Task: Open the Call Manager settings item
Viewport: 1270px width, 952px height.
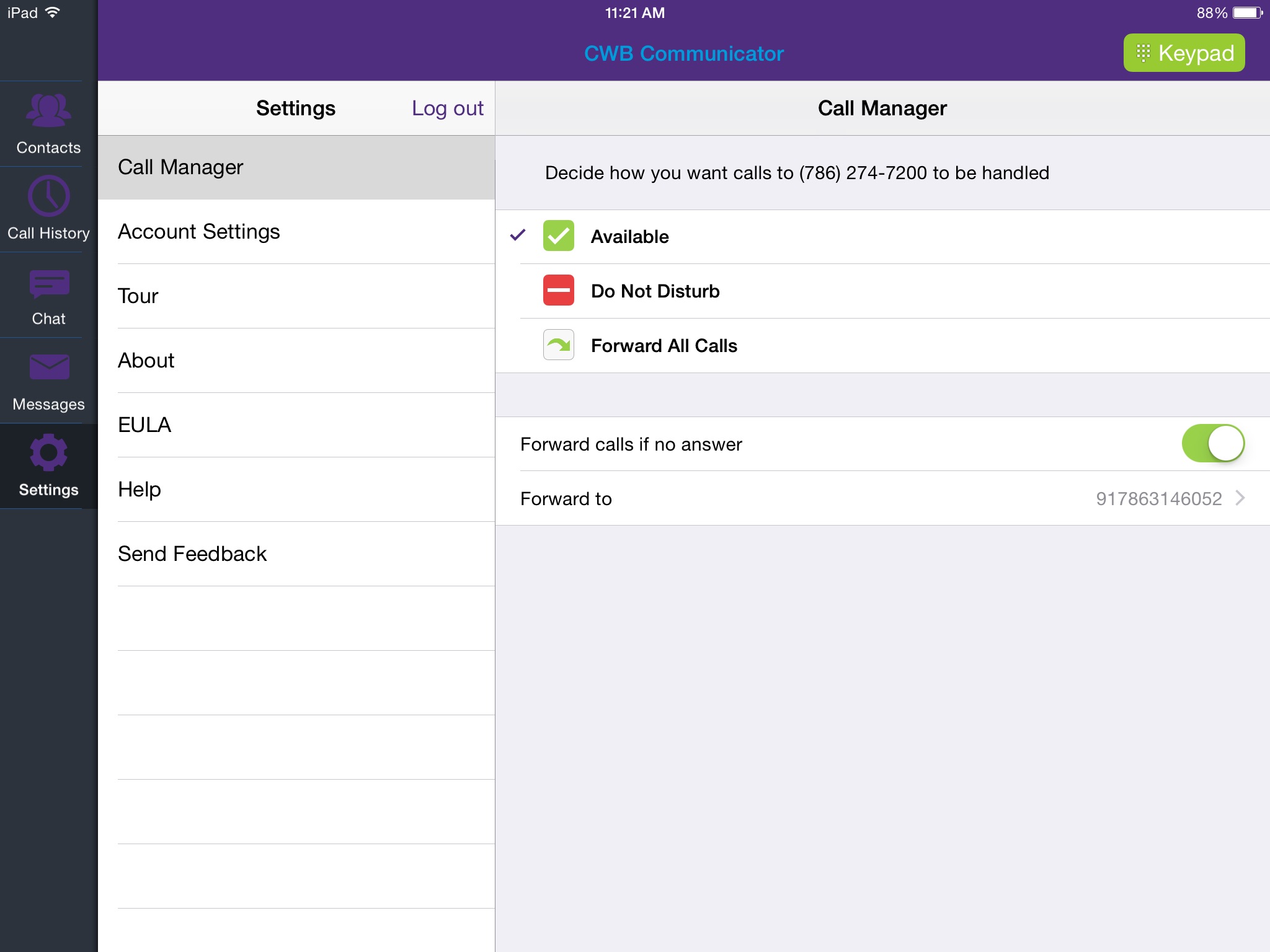Action: click(180, 167)
